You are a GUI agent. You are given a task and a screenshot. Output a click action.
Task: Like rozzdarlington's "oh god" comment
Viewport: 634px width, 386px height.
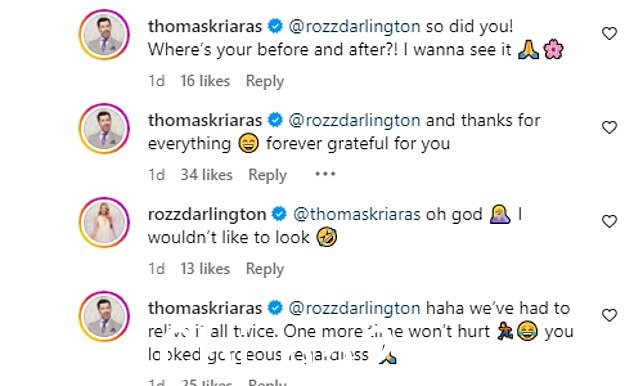click(609, 221)
